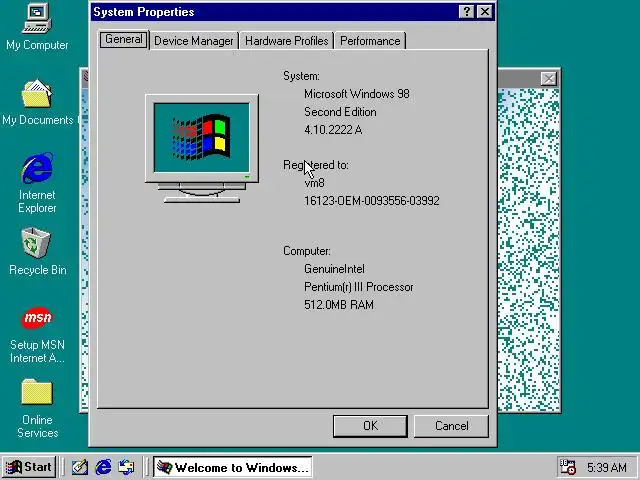Viewport: 640px width, 480px height.
Task: Click the registered user name vm8
Action: [x=314, y=183]
